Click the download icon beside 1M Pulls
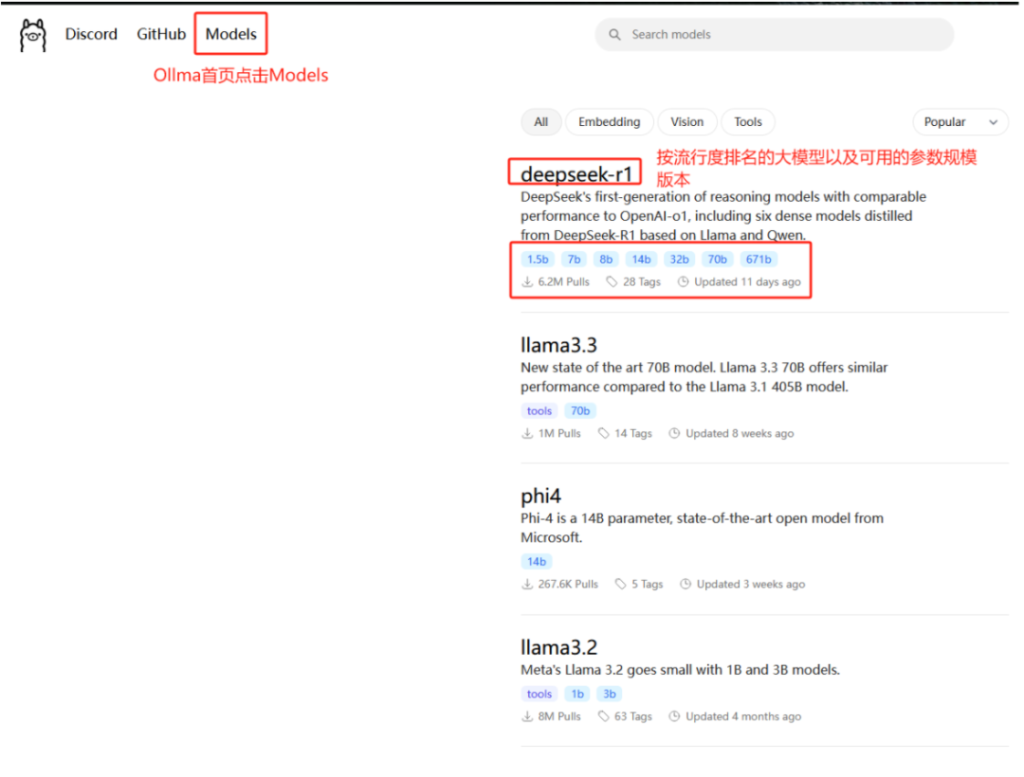1024x777 pixels. pyautogui.click(x=527, y=434)
